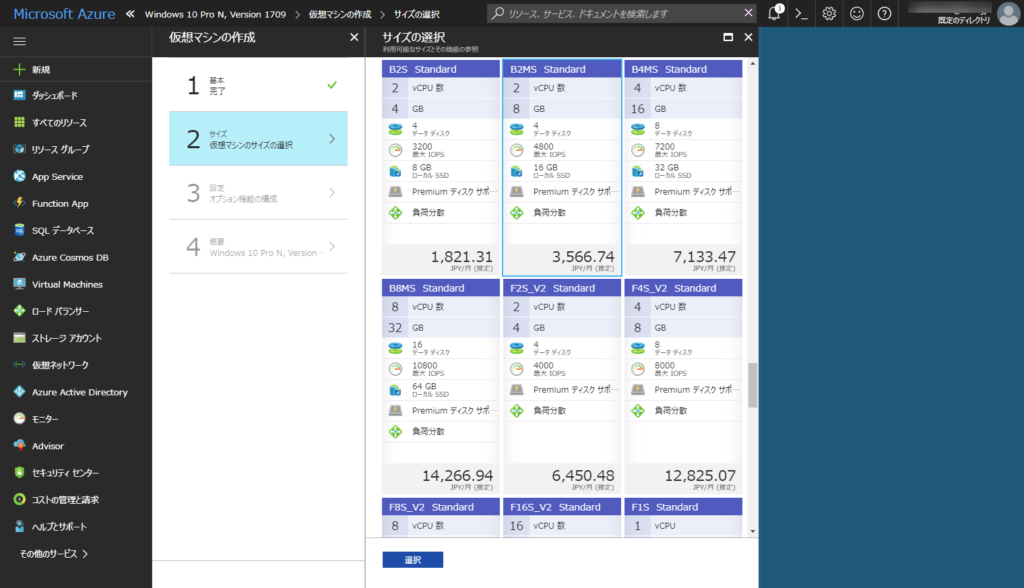The image size is (1024, 588).
Task: Select the F1S Standard size card
Action: (x=683, y=517)
